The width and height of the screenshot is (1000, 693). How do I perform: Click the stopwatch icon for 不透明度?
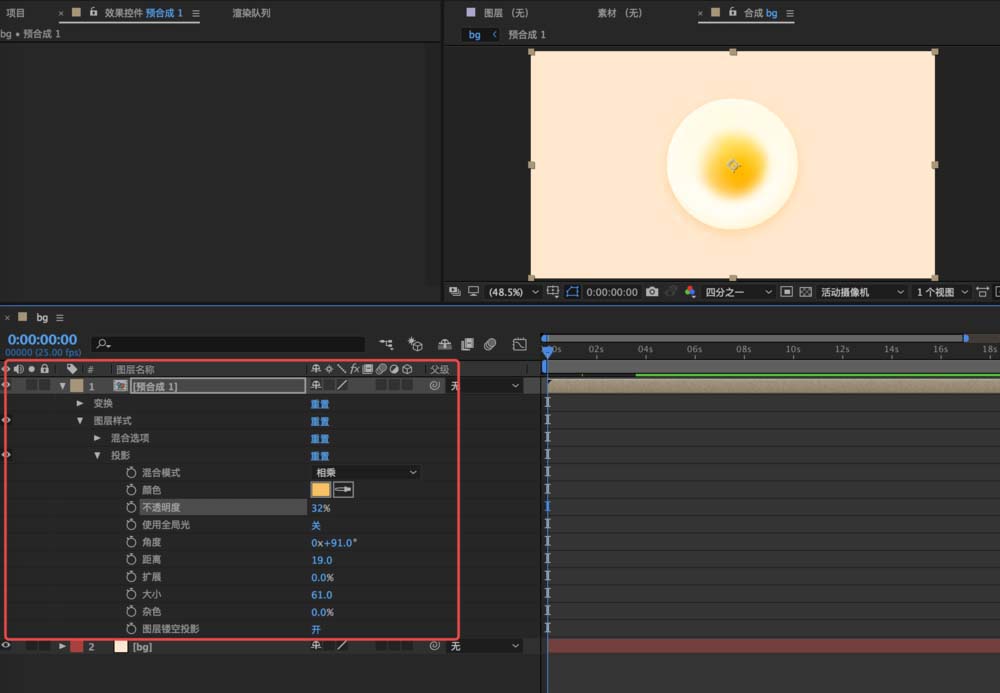coord(131,508)
